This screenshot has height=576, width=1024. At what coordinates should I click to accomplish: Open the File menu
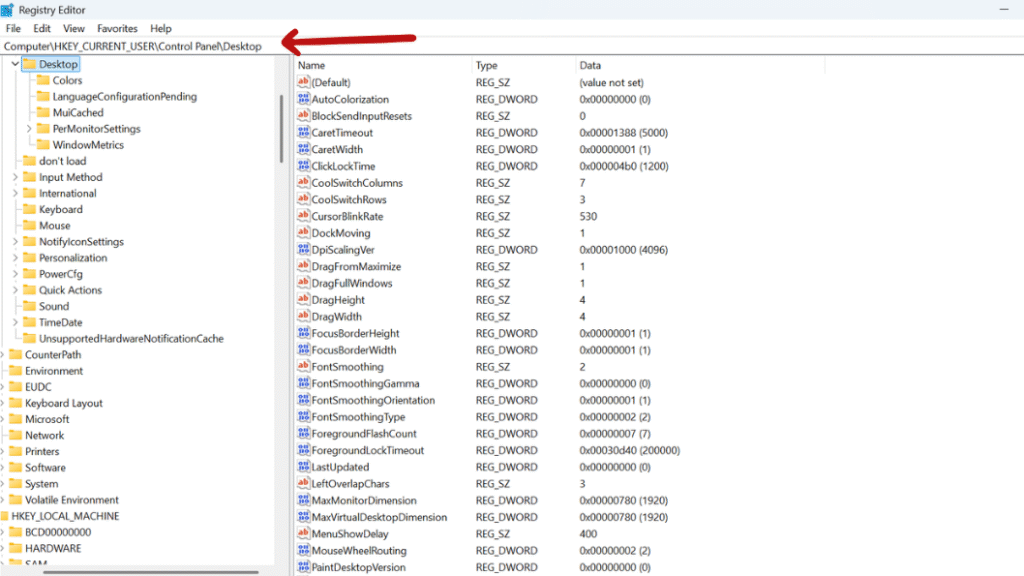[13, 29]
